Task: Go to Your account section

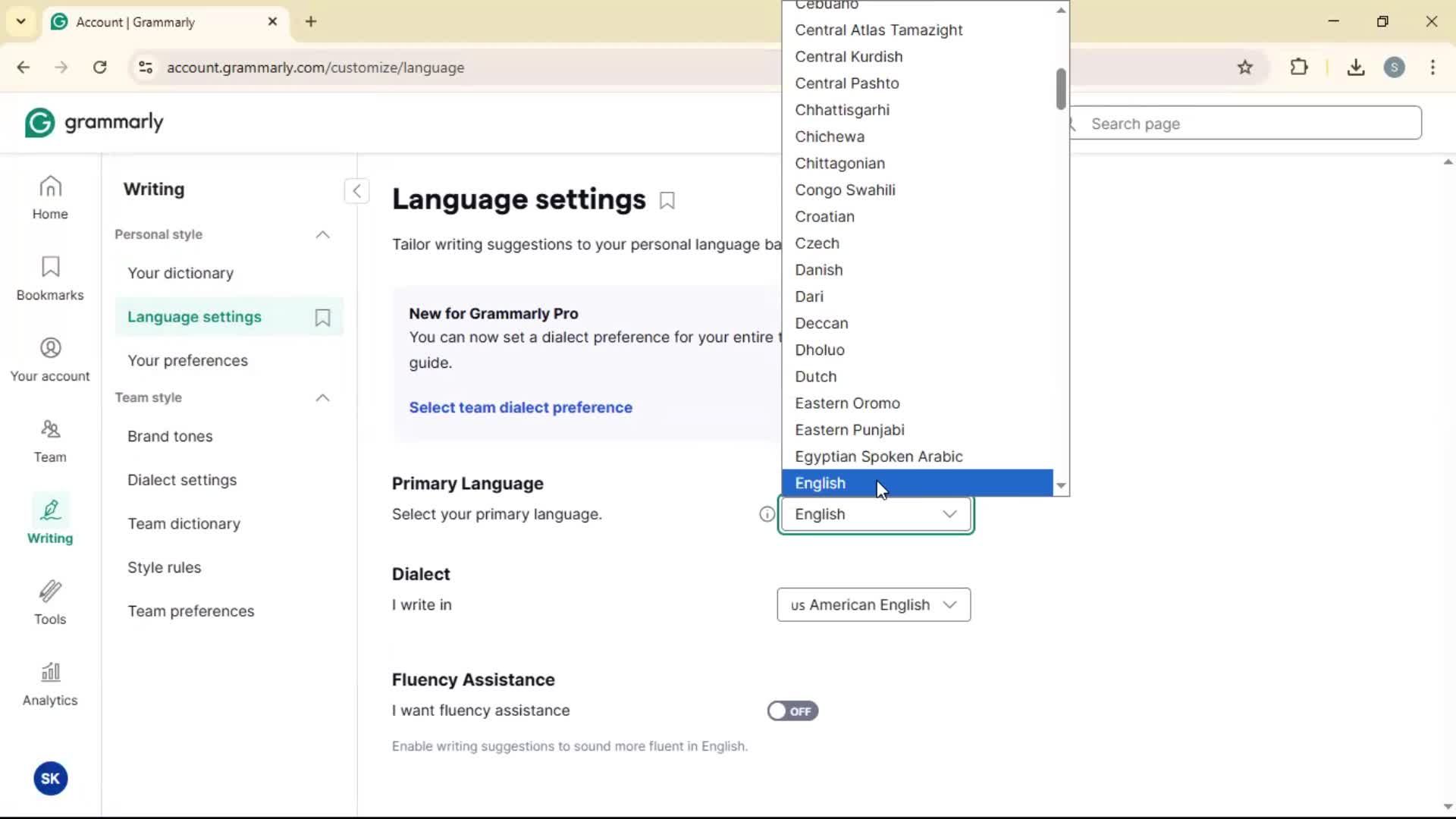Action: (50, 359)
